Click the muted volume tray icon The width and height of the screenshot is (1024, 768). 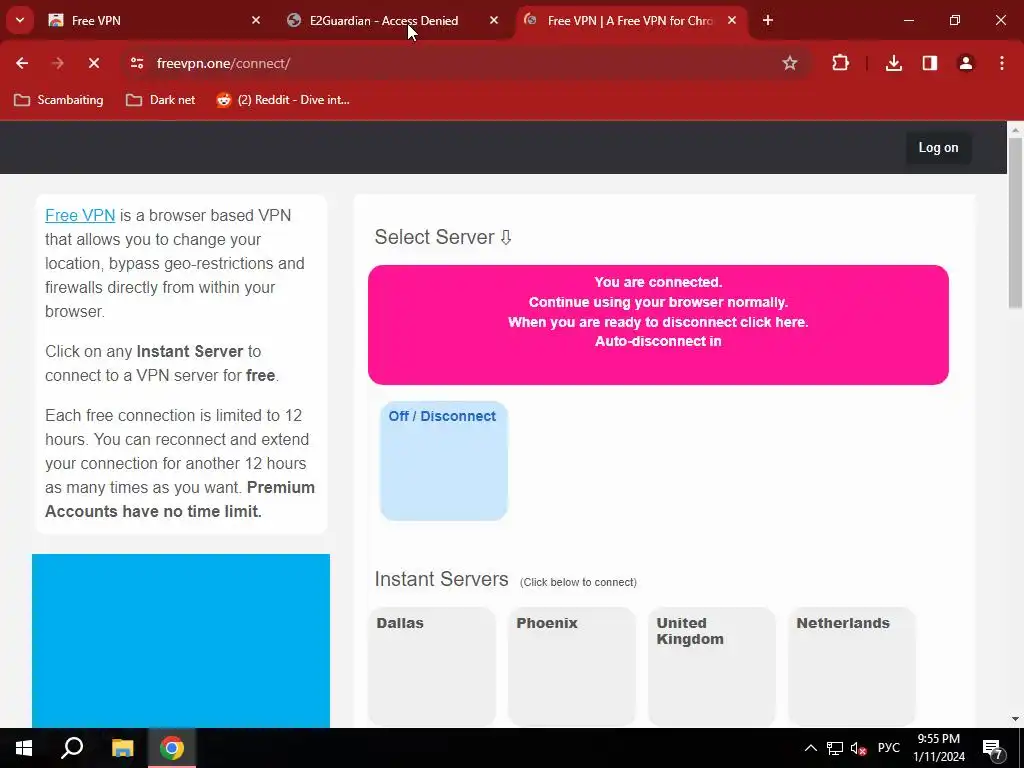click(858, 748)
